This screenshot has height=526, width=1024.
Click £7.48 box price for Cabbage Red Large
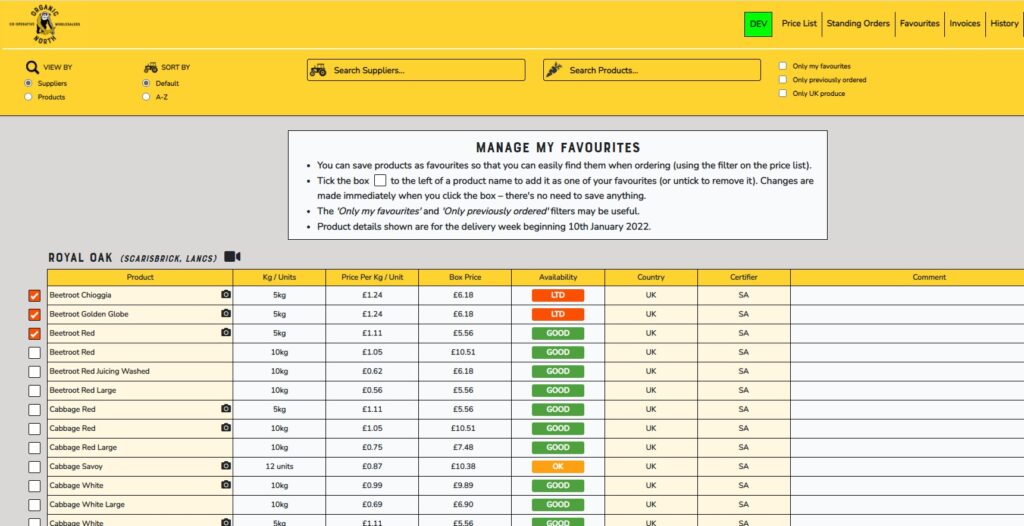pos(465,448)
